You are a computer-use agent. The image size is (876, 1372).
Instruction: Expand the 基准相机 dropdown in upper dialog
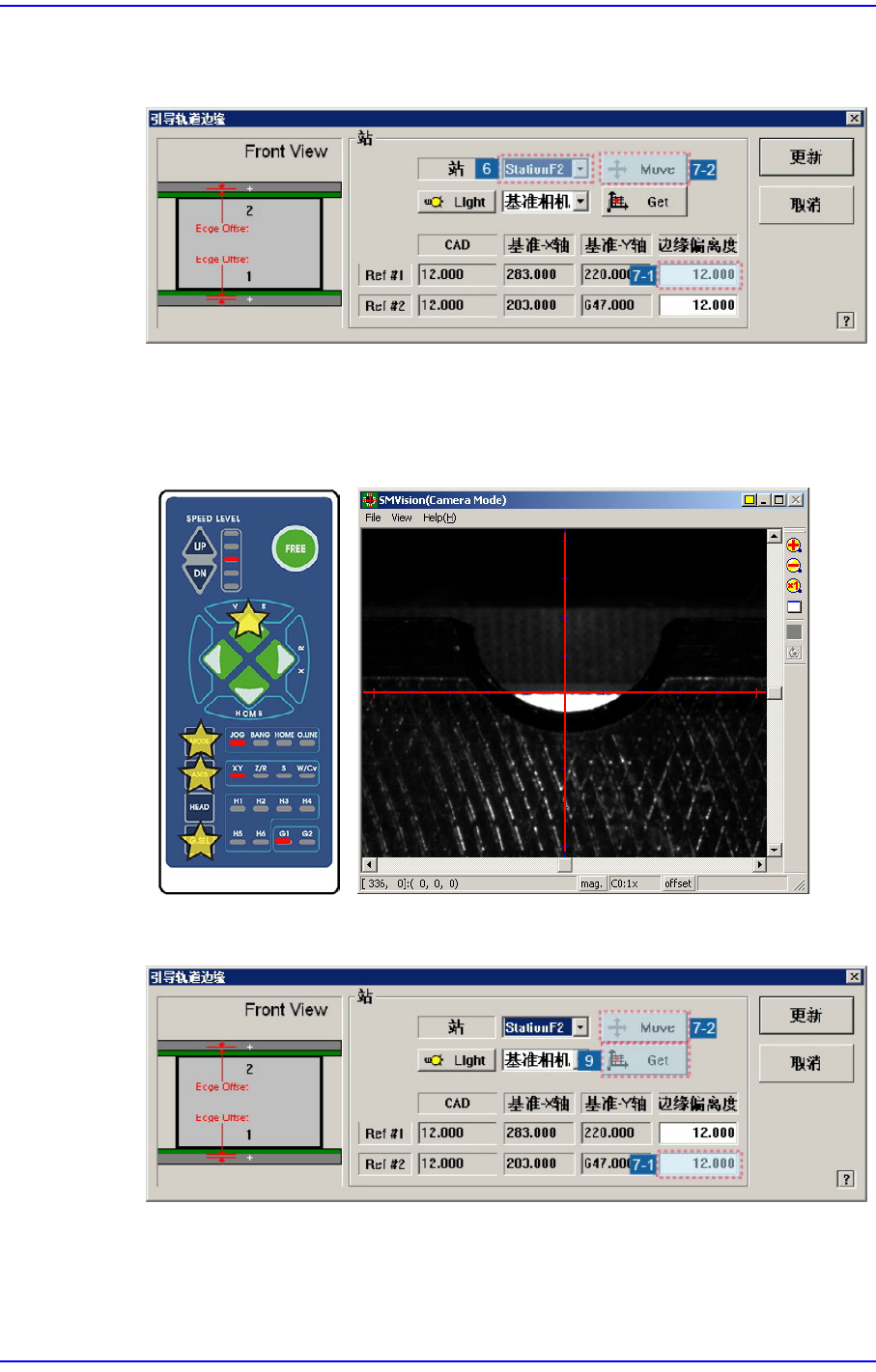coord(580,202)
